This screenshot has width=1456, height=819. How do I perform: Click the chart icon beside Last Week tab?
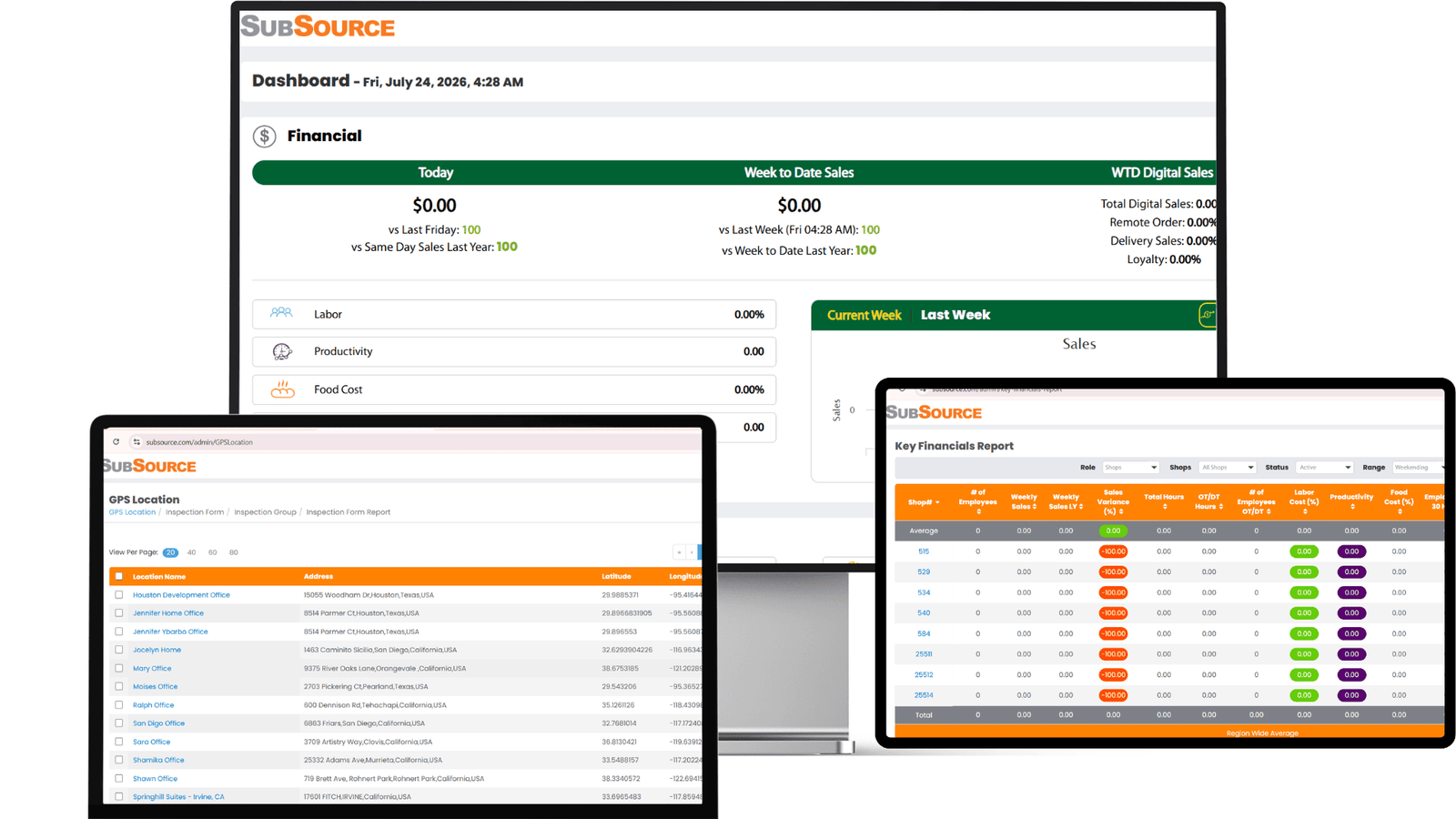tap(1208, 315)
